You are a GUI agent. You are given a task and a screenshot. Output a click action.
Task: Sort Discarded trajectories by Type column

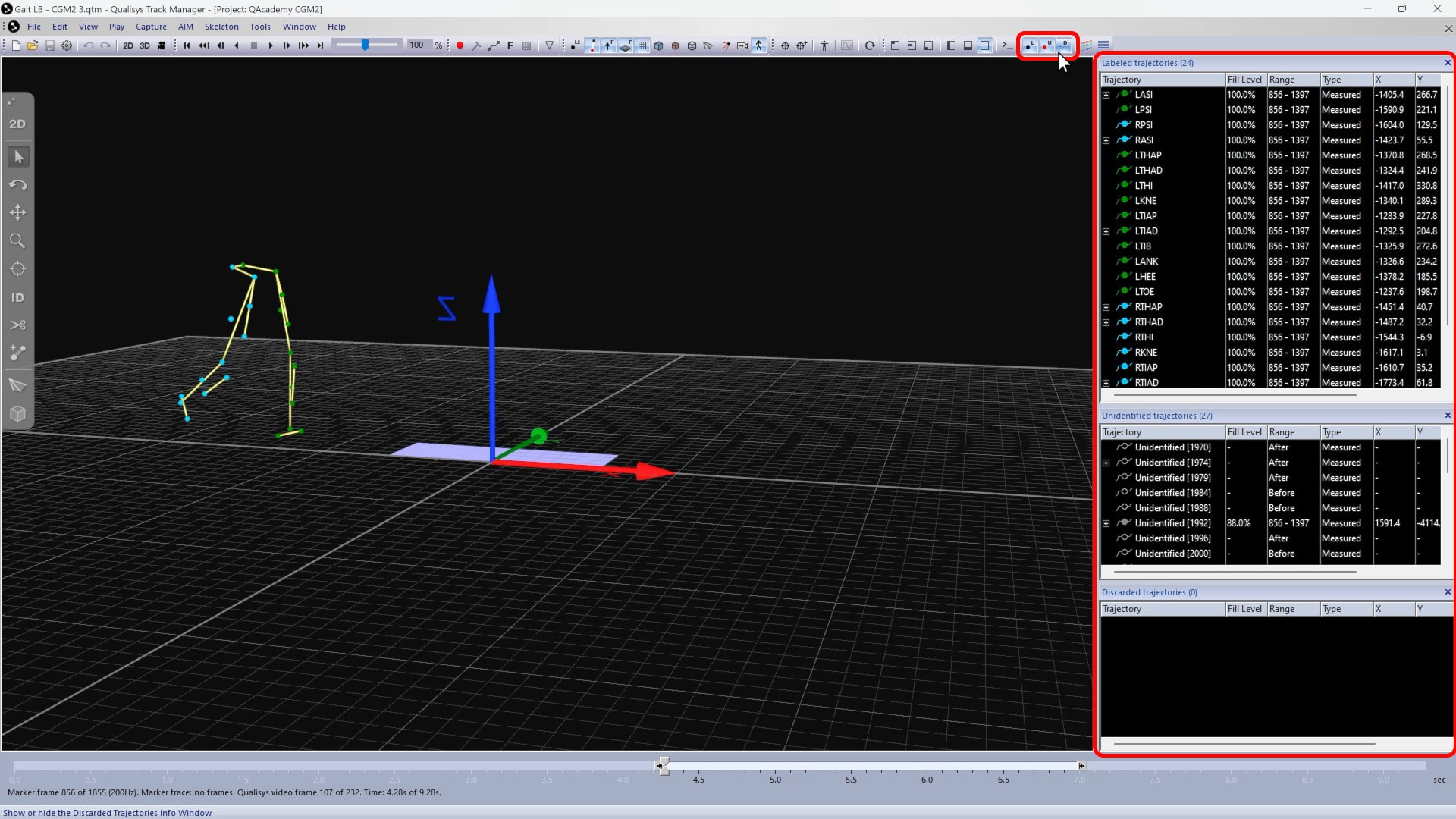(1346, 609)
